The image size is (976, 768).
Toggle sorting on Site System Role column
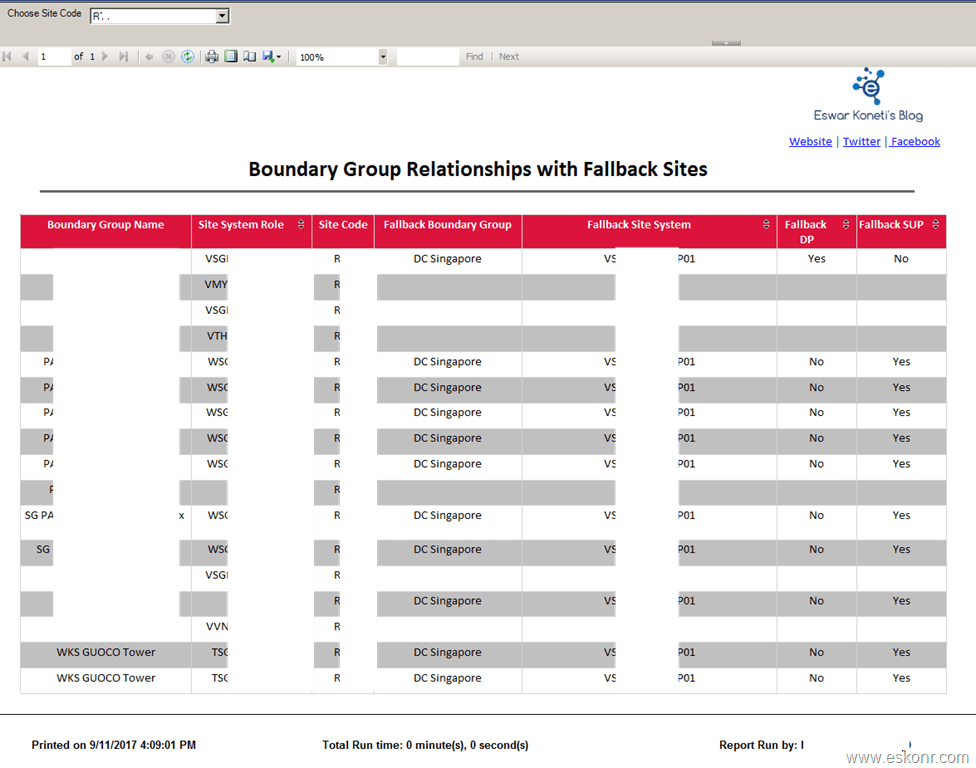pyautogui.click(x=300, y=224)
